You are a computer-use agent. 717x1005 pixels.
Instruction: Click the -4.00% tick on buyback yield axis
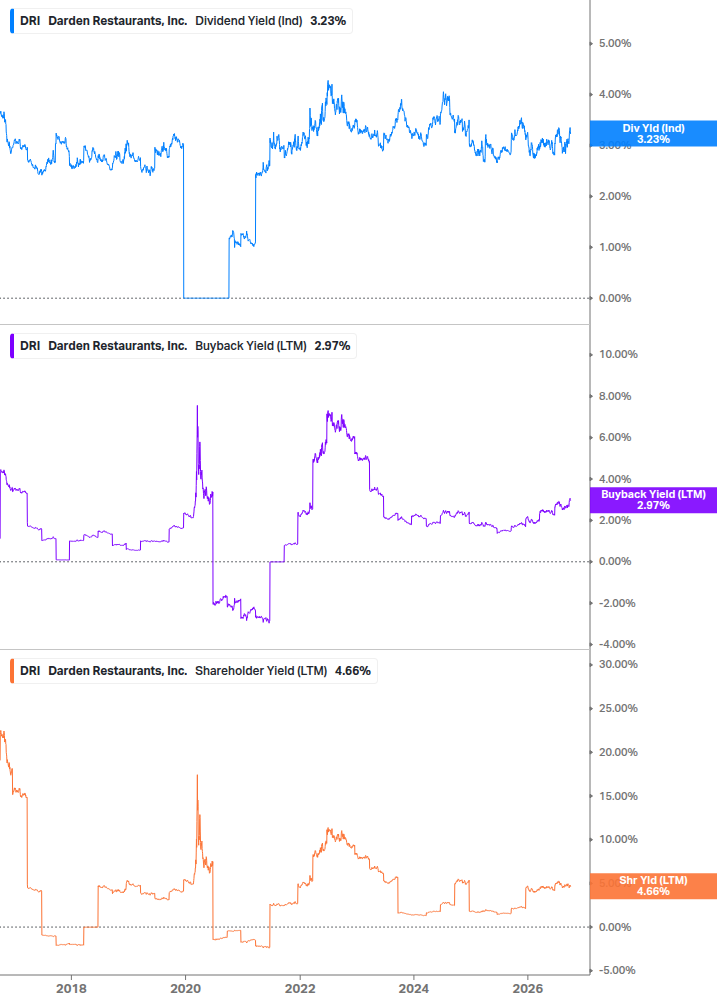[x=617, y=644]
